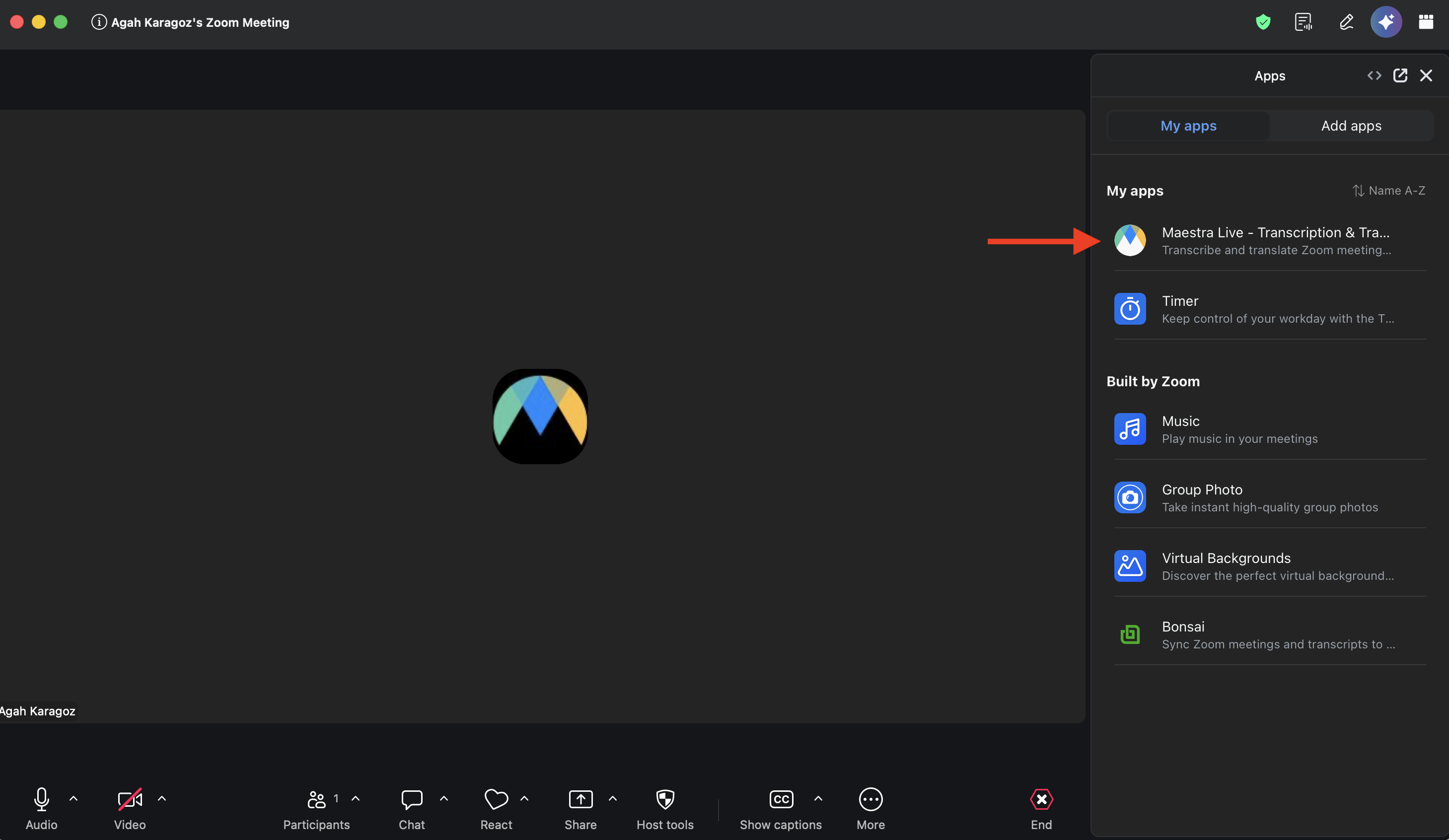Screen dimensions: 1449x840
Task: Expand the Participants options caret
Action: pos(356,799)
